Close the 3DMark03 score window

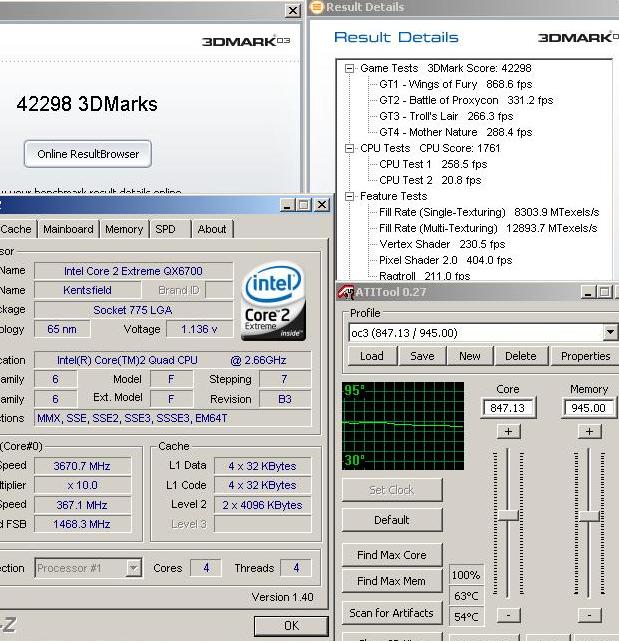[x=293, y=11]
